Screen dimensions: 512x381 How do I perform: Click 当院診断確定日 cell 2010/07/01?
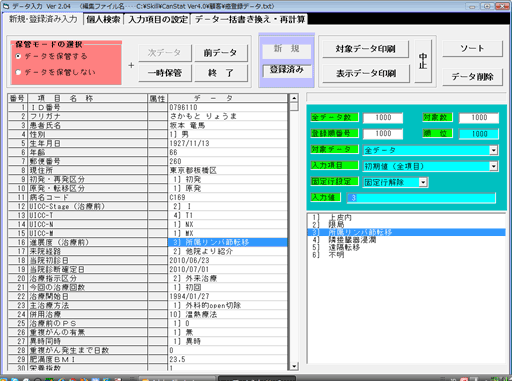[x=228, y=269]
